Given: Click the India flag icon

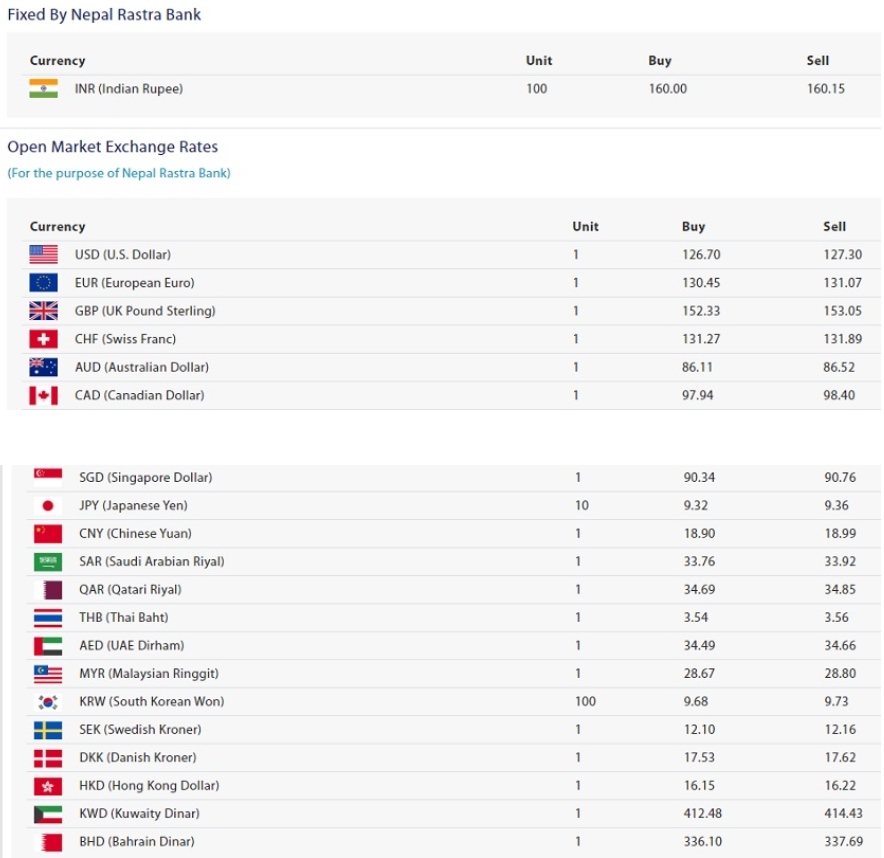Looking at the screenshot, I should 43,89.
